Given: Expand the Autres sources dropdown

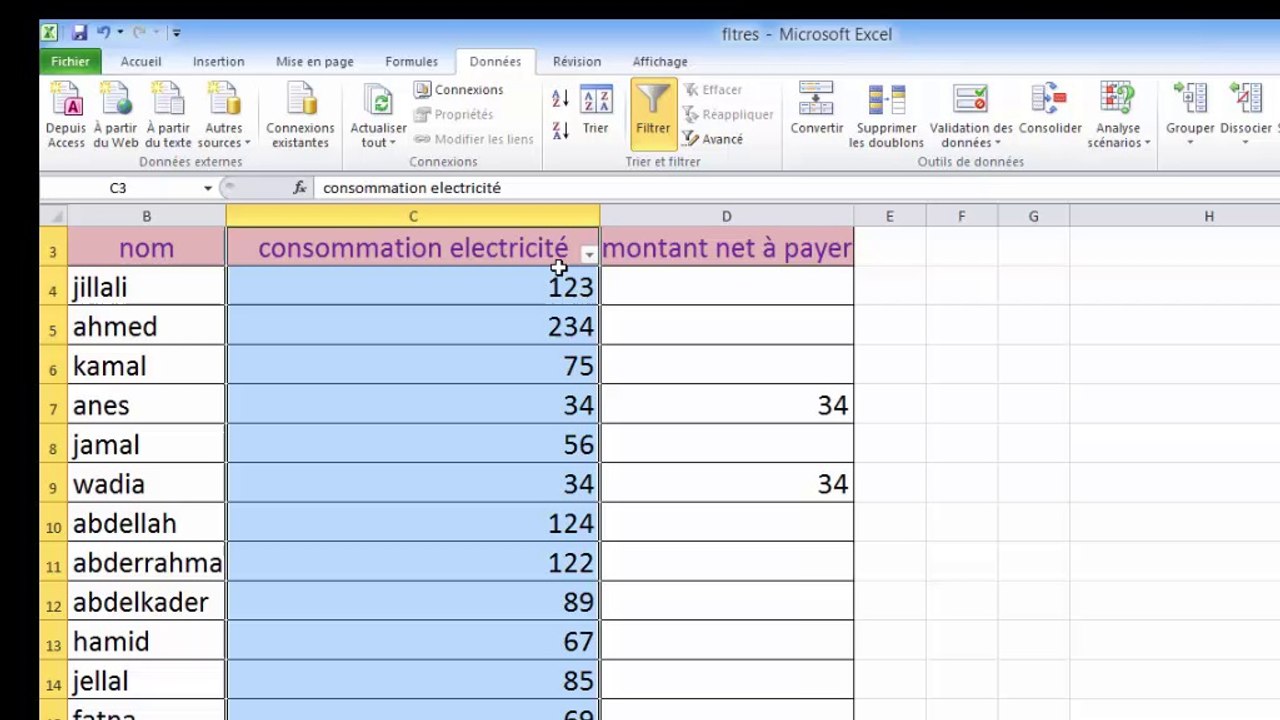Looking at the screenshot, I should [x=224, y=115].
